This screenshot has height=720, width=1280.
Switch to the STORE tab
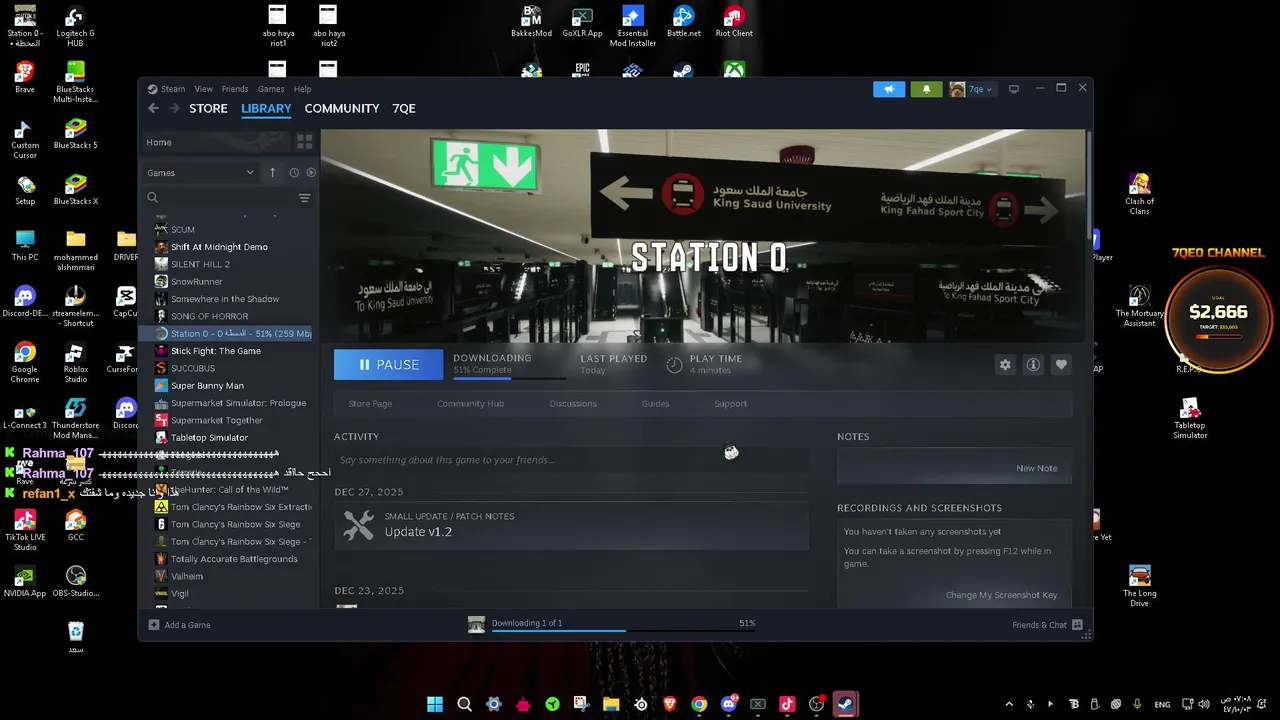click(208, 108)
